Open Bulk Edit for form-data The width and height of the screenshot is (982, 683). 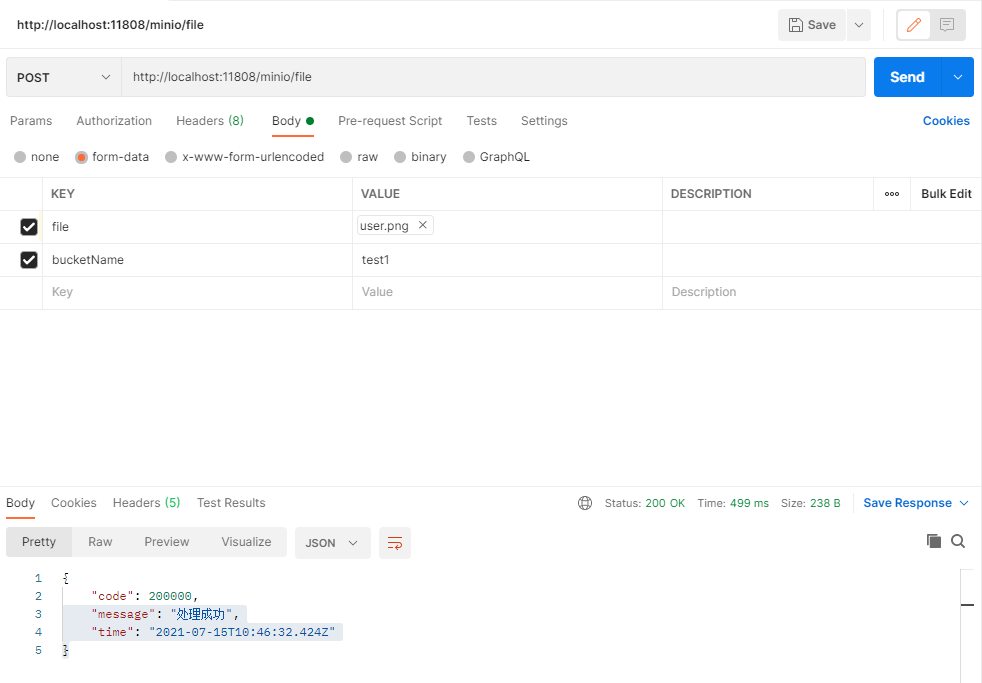click(x=945, y=193)
